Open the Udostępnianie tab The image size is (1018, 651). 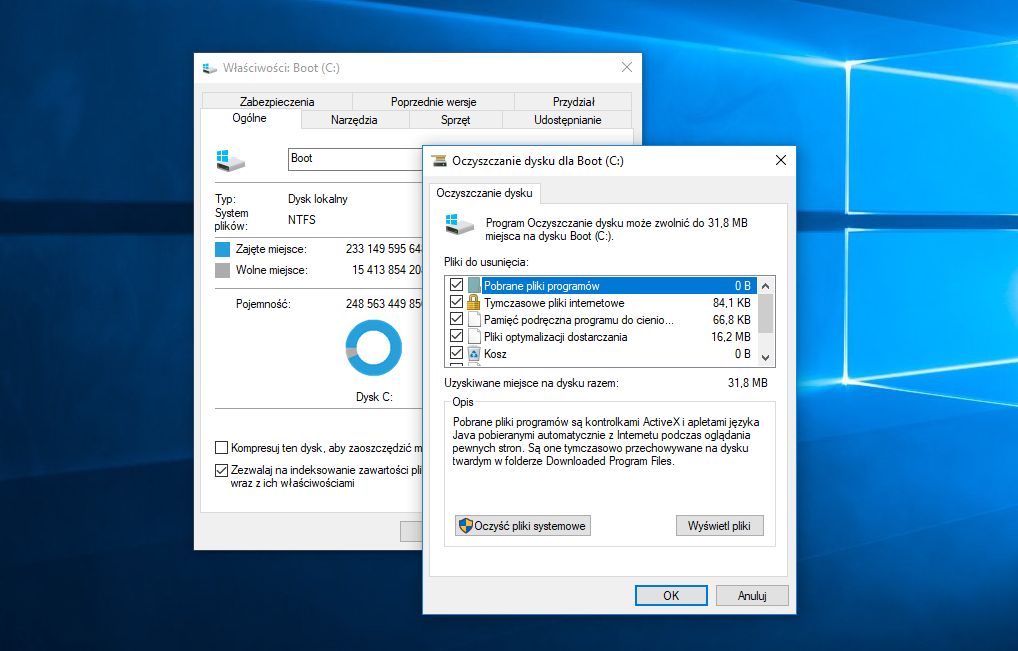567,119
